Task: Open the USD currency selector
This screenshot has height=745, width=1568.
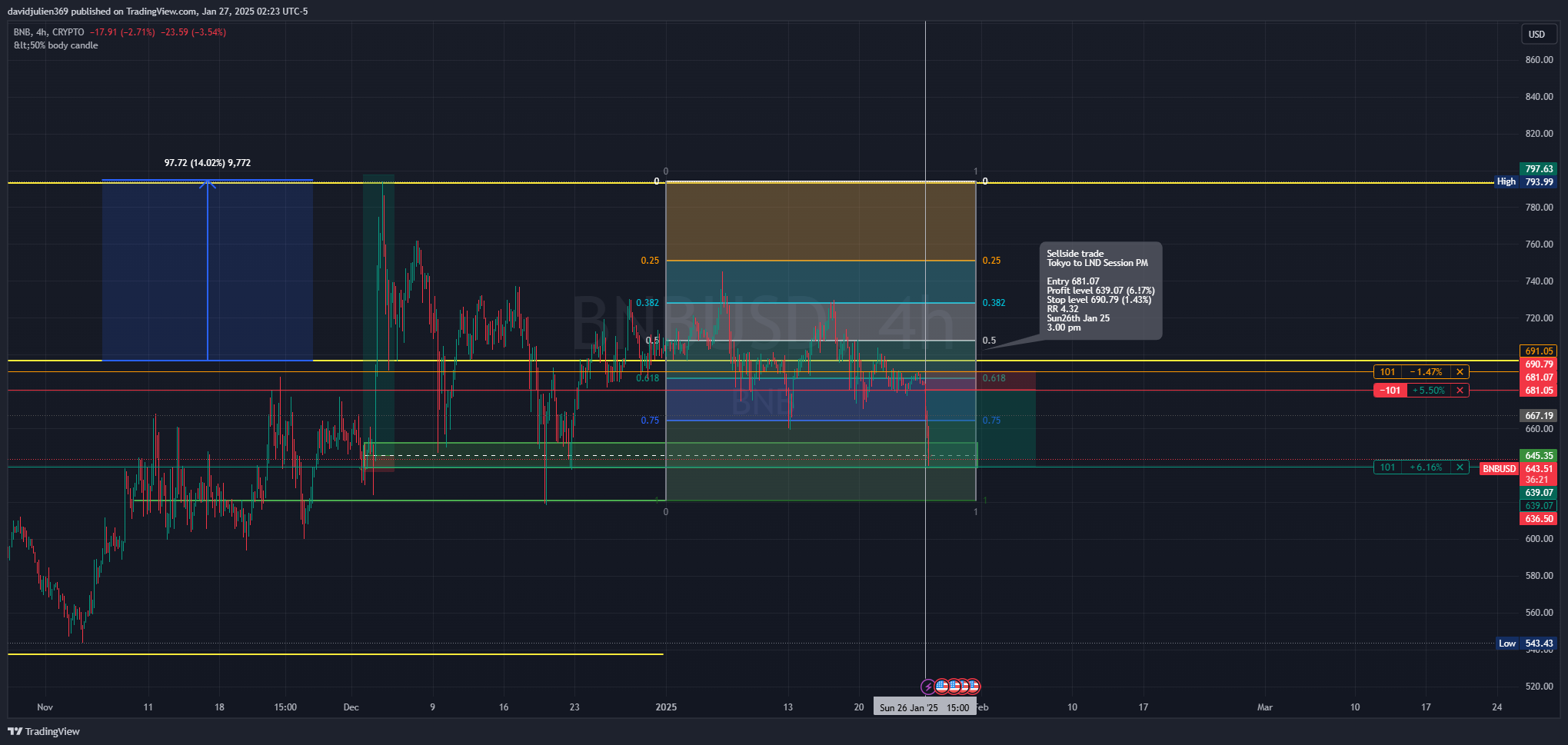Action: [x=1536, y=35]
